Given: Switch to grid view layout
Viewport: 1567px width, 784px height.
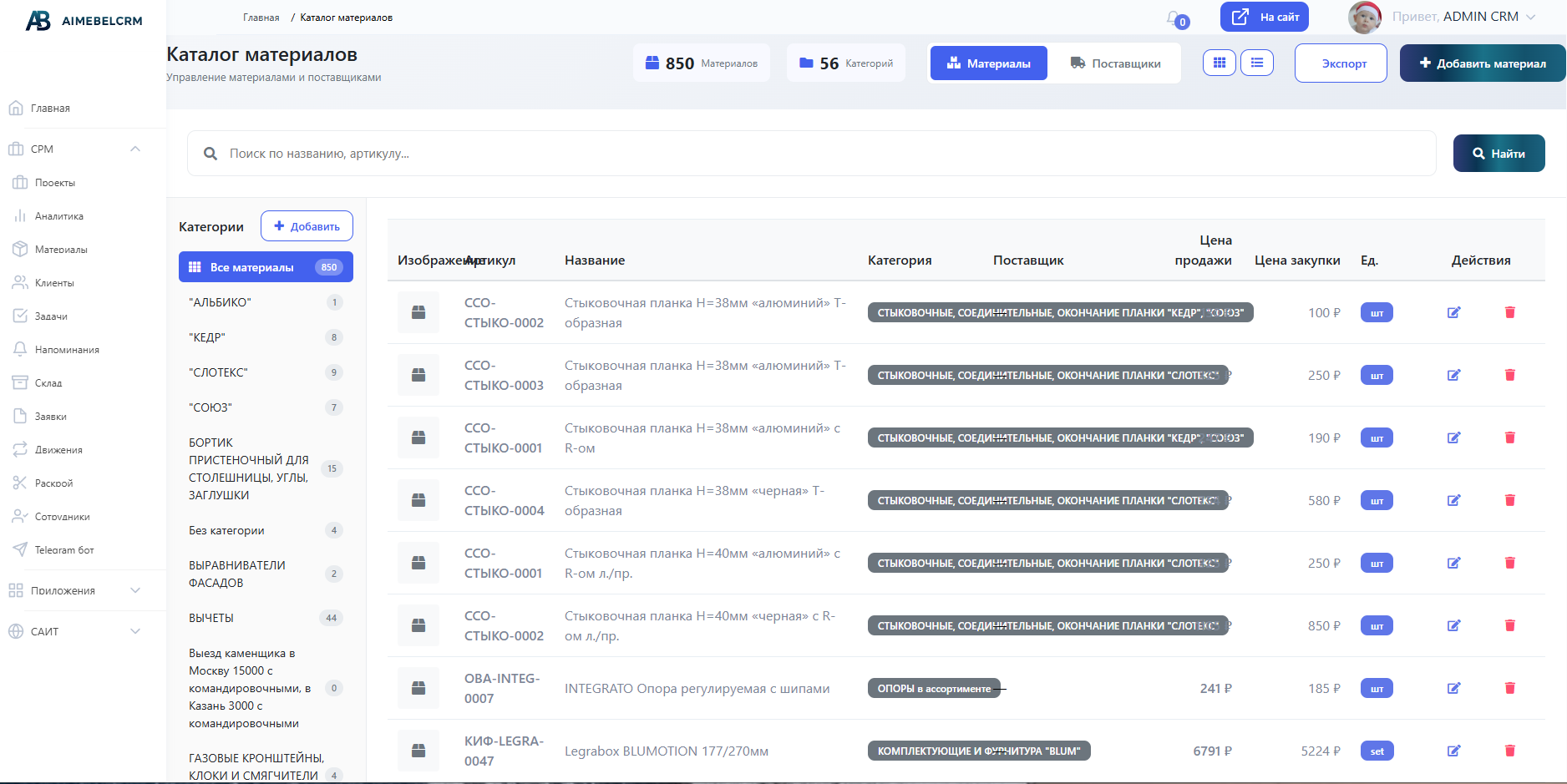Looking at the screenshot, I should (x=1219, y=63).
